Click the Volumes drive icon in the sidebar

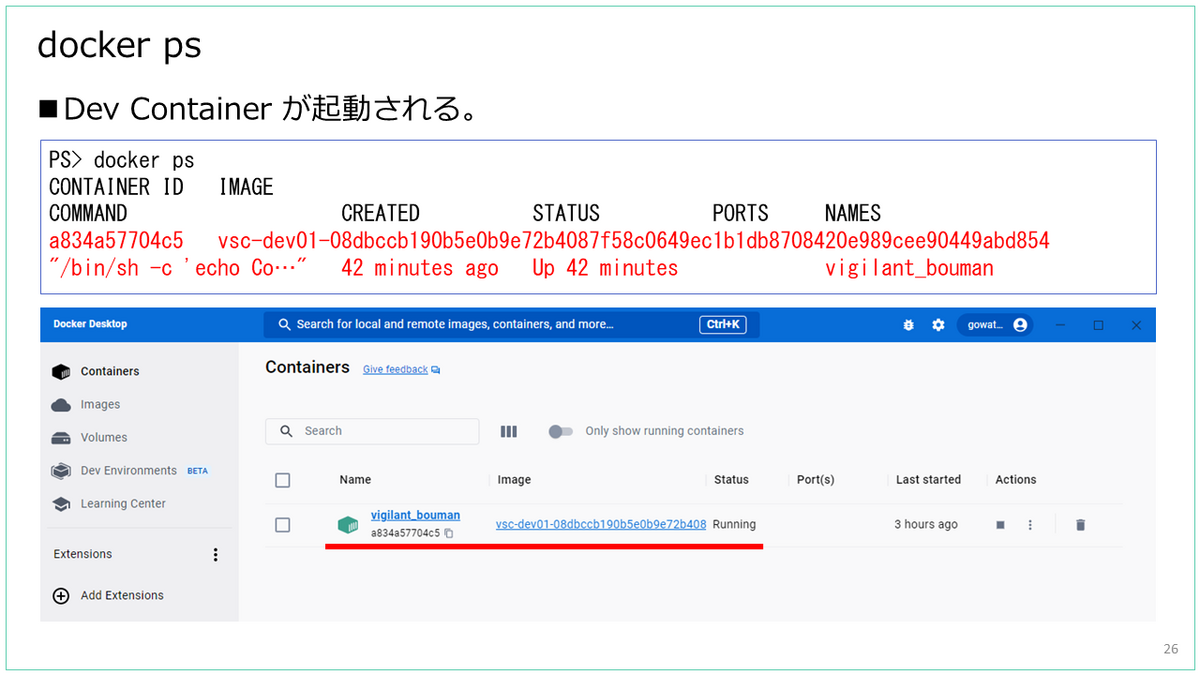(62, 437)
